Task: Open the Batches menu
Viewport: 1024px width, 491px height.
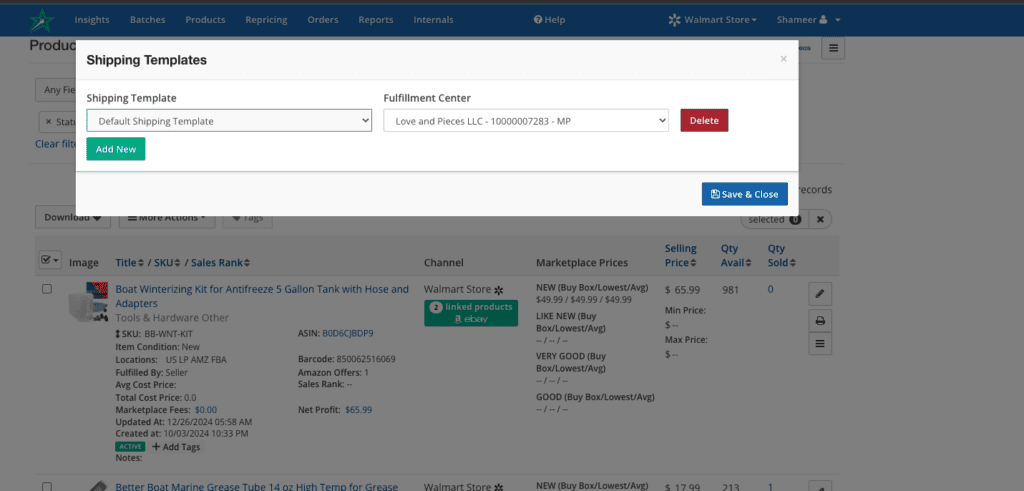Action: coord(148,20)
